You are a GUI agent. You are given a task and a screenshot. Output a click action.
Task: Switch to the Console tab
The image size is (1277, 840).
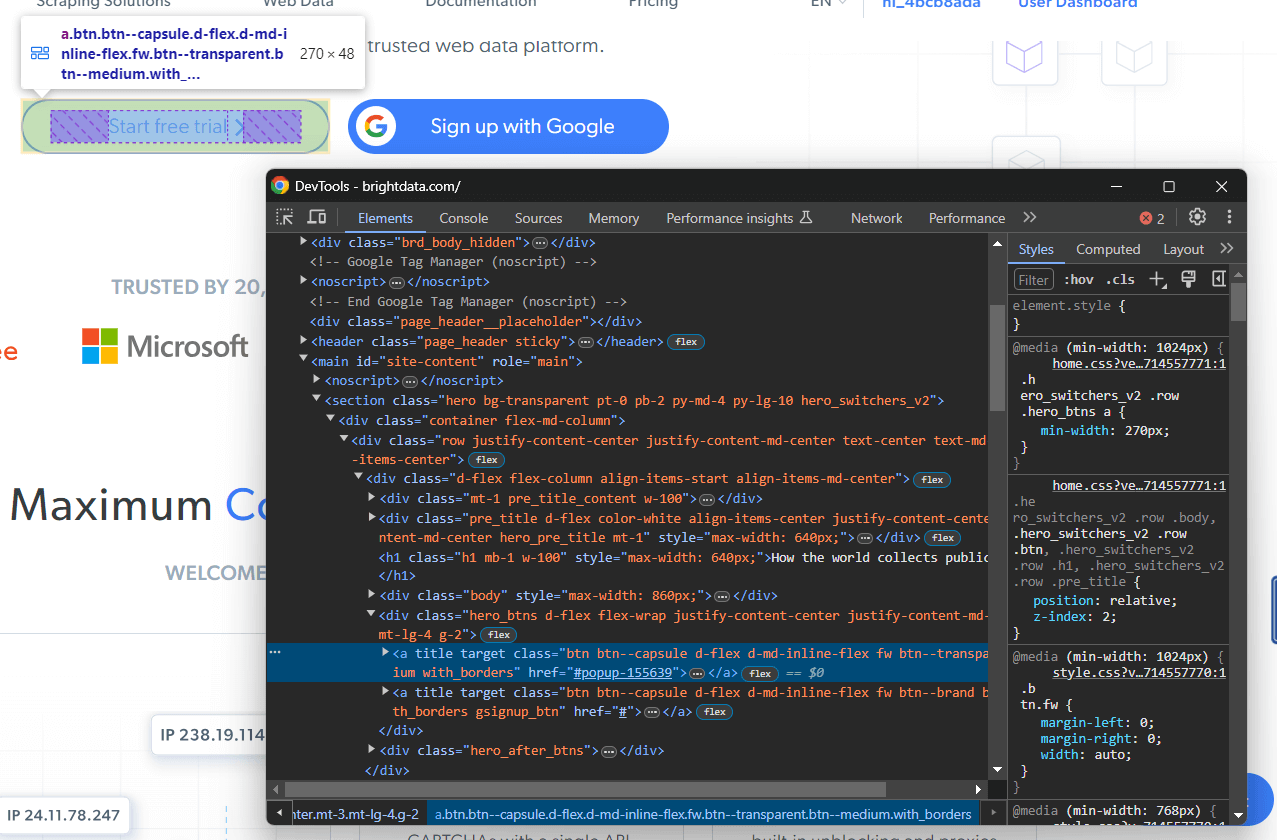(x=464, y=218)
